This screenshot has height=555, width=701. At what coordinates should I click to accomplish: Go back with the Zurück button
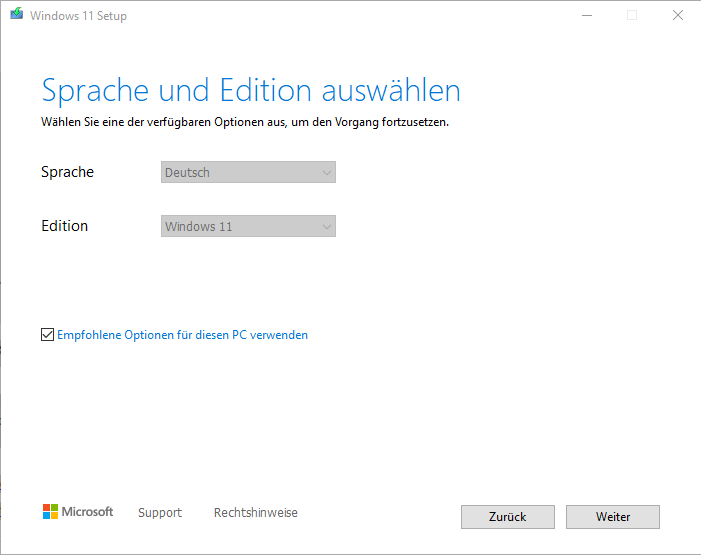point(508,517)
